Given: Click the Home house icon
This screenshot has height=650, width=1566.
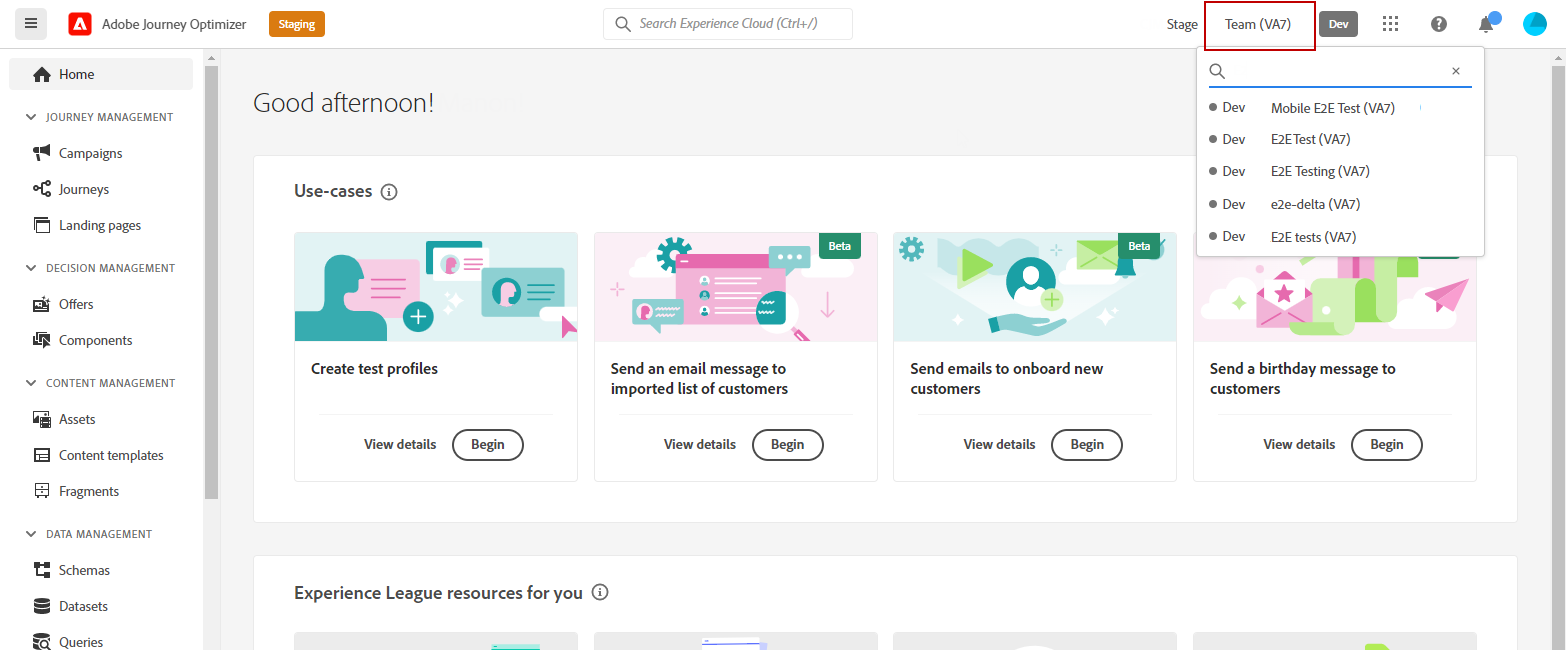Looking at the screenshot, I should [42, 74].
